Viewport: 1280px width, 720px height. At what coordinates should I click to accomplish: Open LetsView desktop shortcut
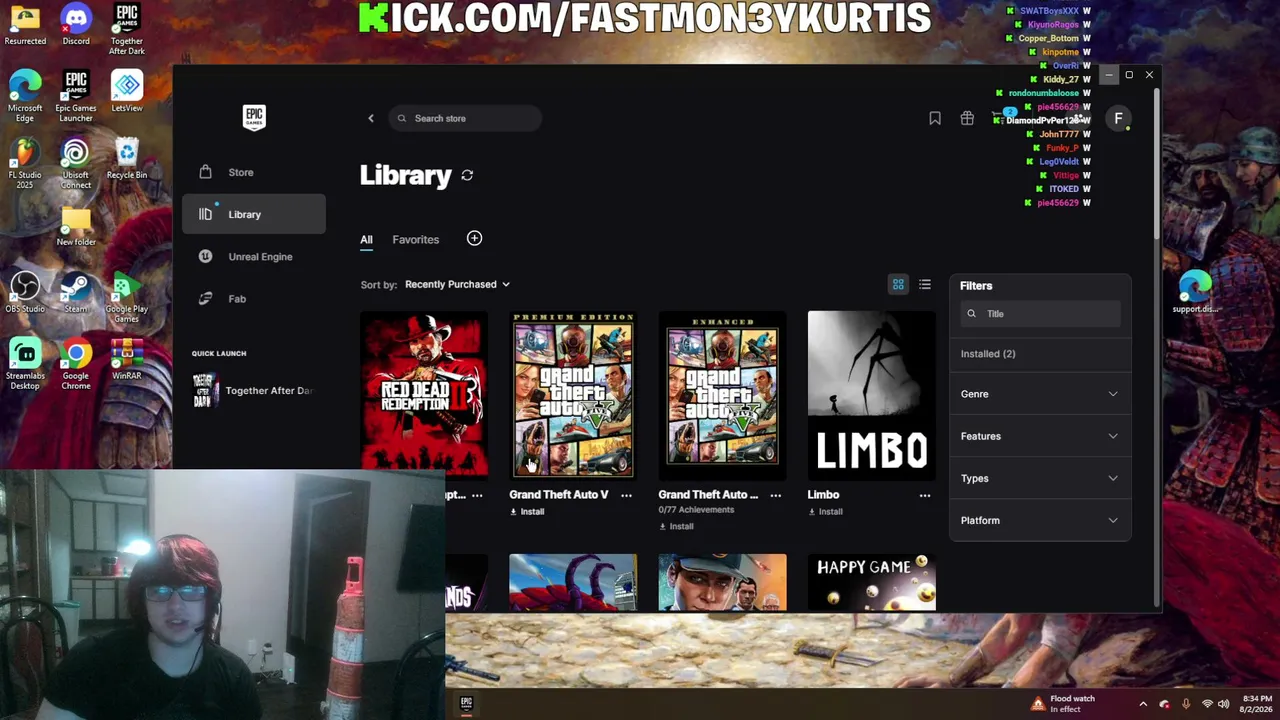tap(127, 92)
